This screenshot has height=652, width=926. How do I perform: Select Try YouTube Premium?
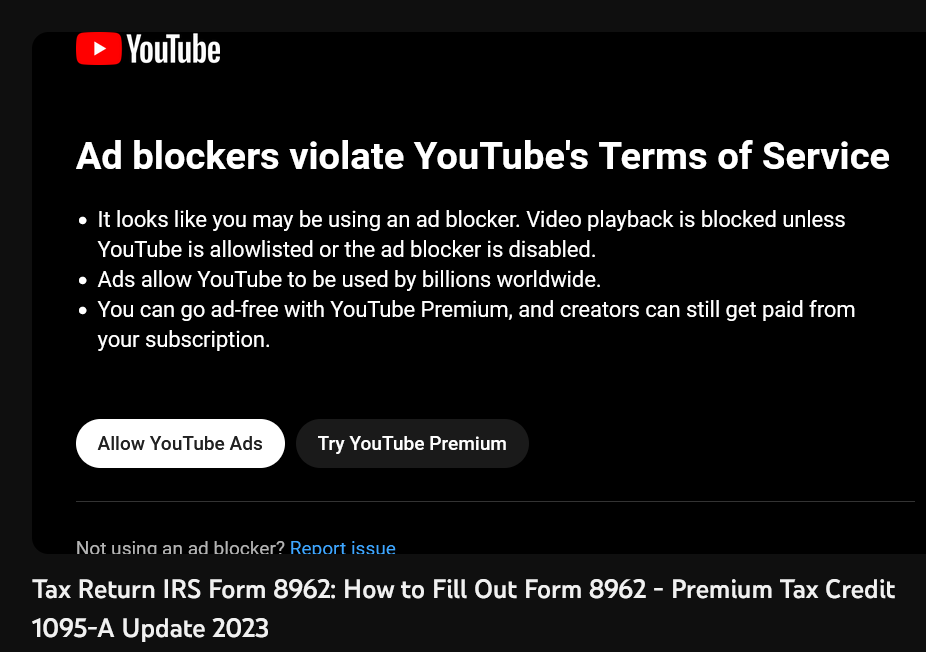click(x=412, y=443)
